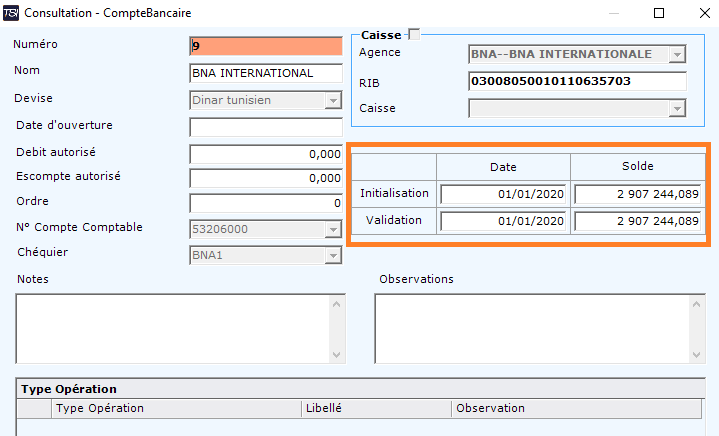This screenshot has width=719, height=436.
Task: Maximize the Consultation window
Action: point(659,13)
